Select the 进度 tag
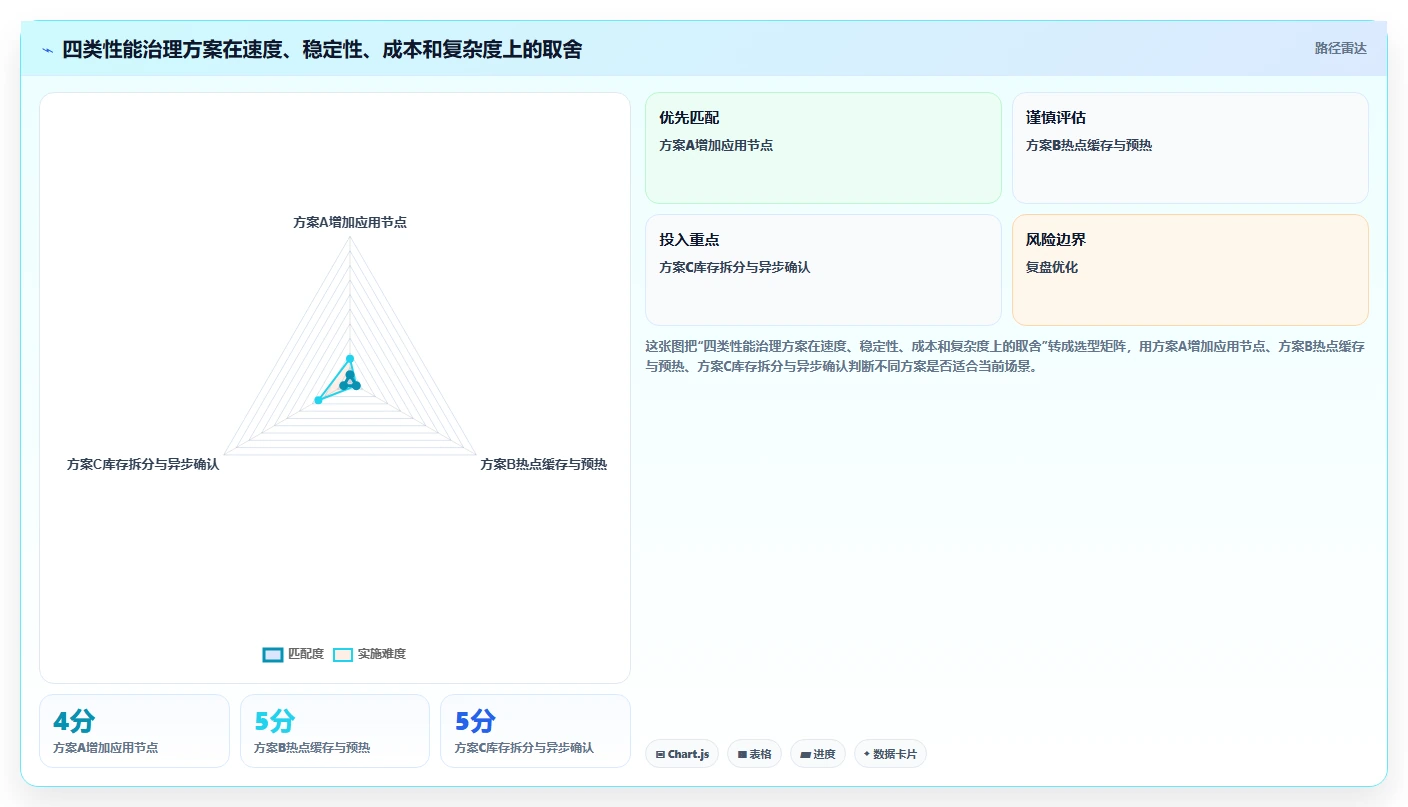The height and width of the screenshot is (807, 1408). [x=818, y=754]
